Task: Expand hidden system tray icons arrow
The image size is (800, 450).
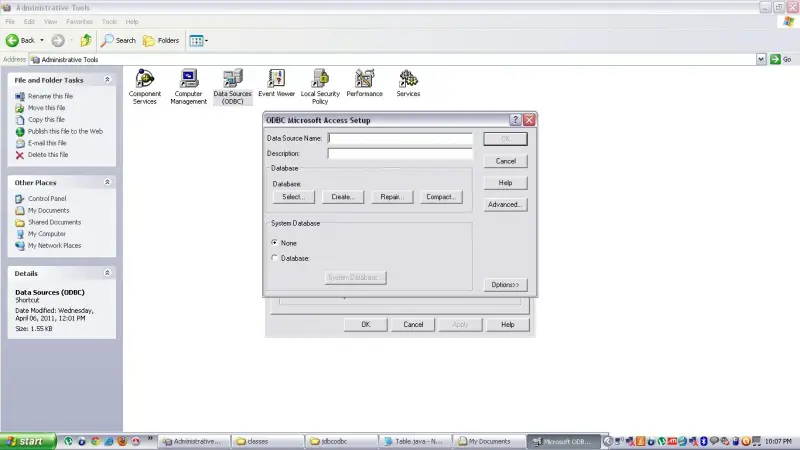Action: tap(608, 441)
